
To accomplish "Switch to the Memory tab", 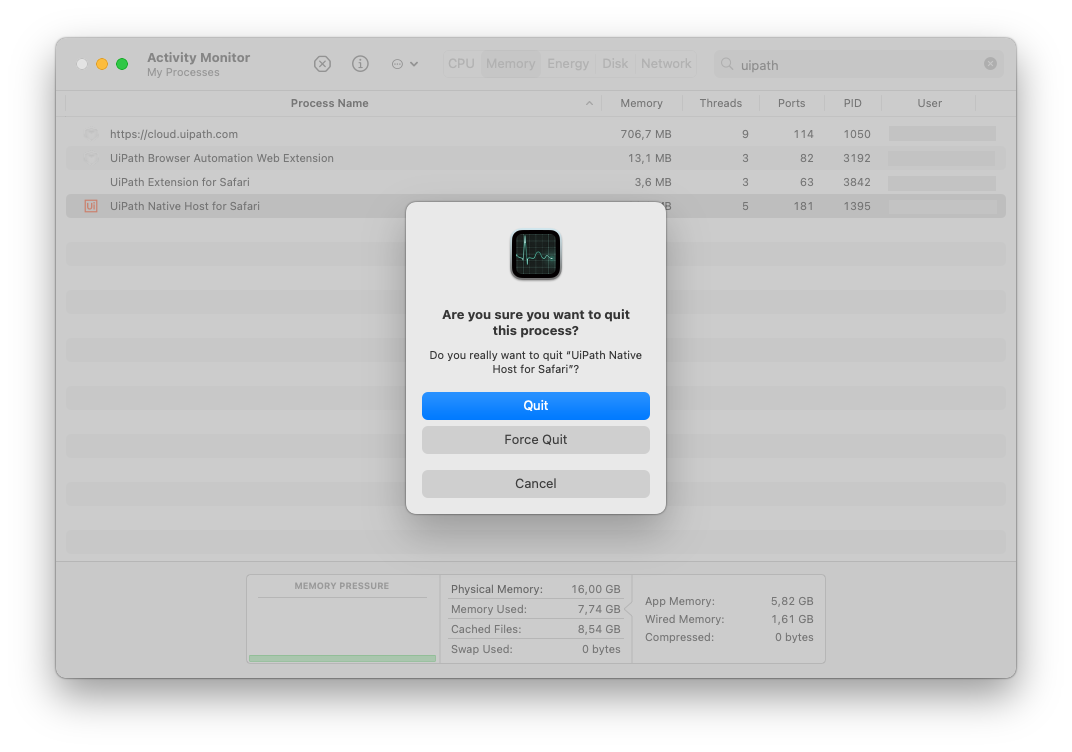I will coord(510,64).
